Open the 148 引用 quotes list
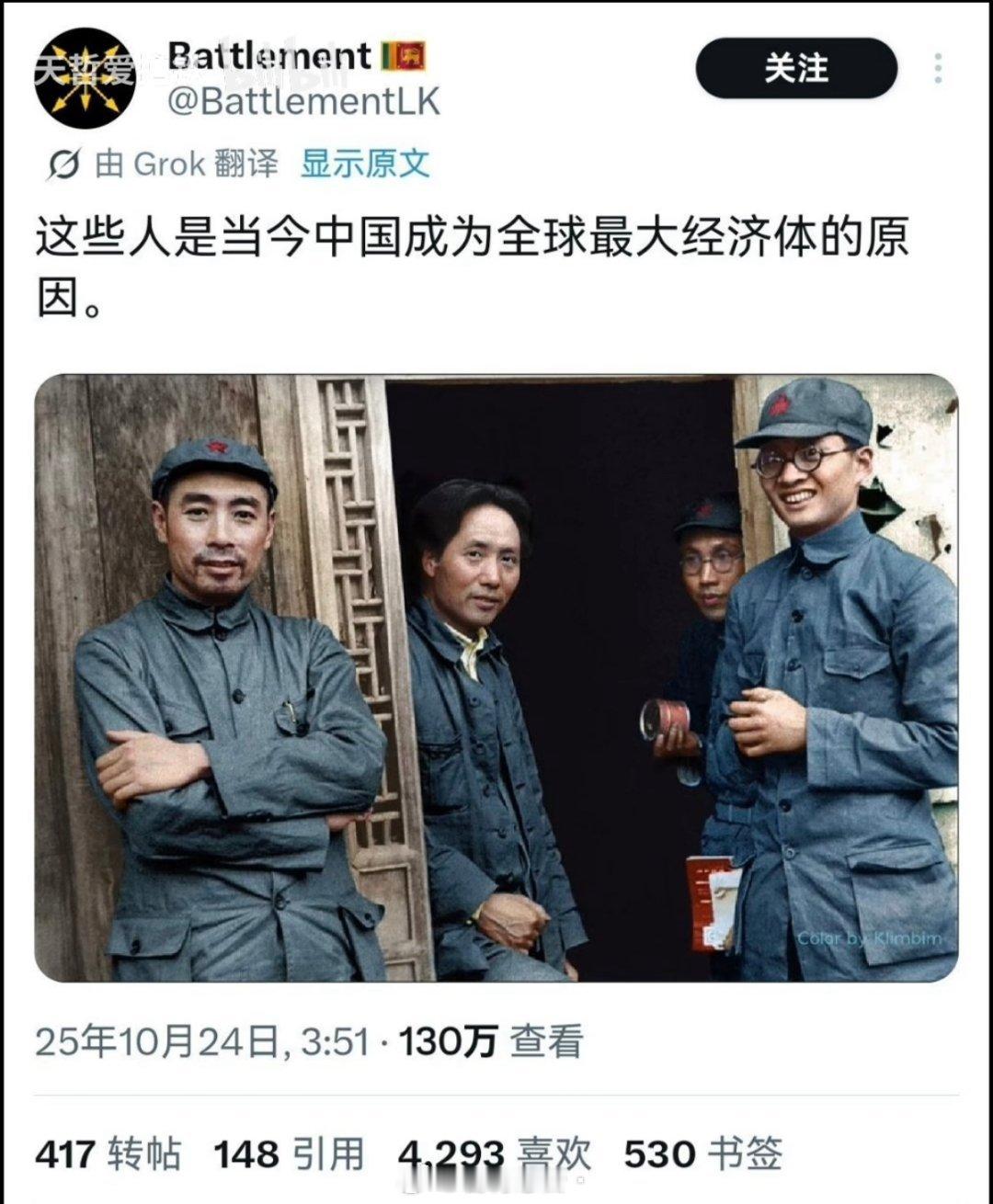993x1204 pixels. (290, 1154)
